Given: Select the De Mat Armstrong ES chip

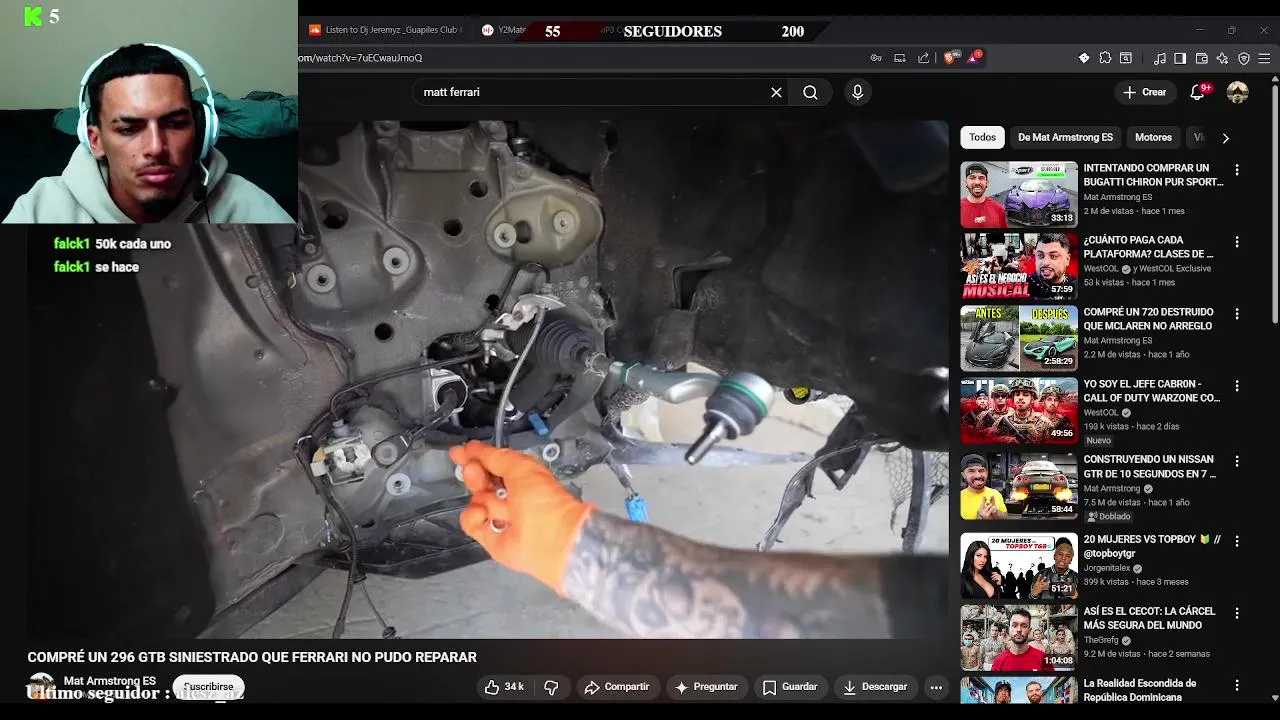Looking at the screenshot, I should pyautogui.click(x=1065, y=137).
